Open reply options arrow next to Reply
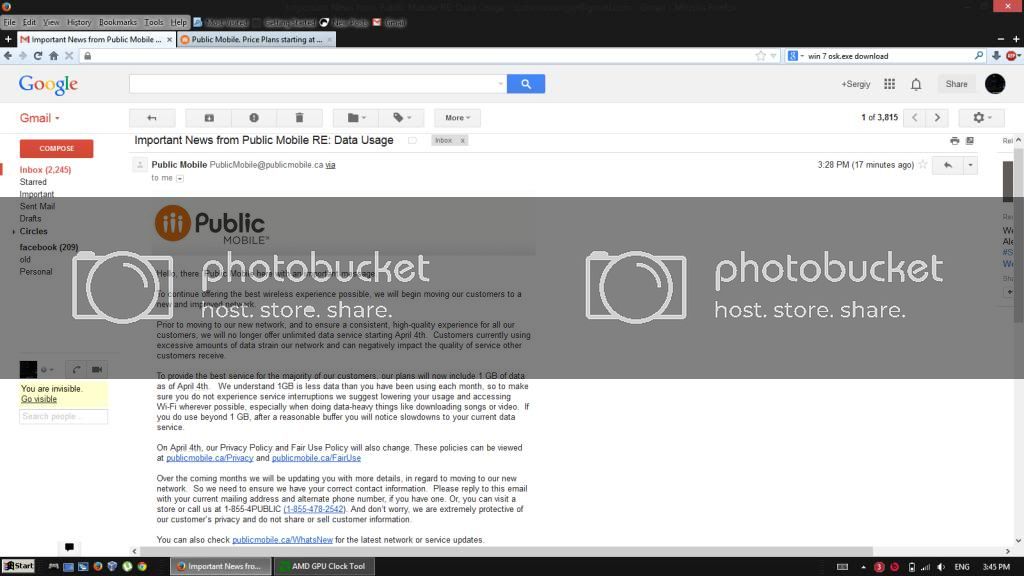 (970, 165)
